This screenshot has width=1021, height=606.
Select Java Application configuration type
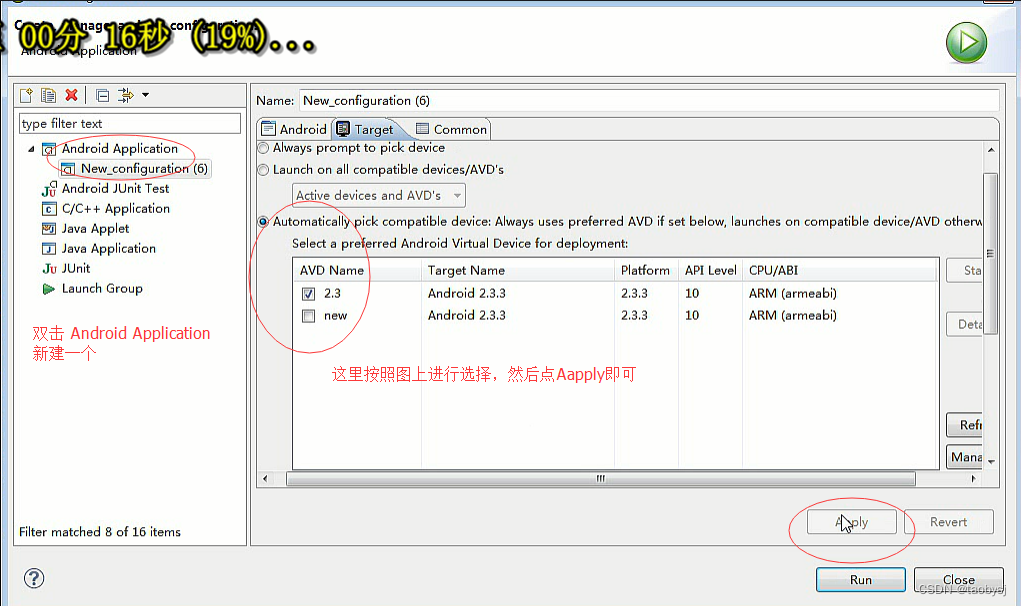(109, 249)
